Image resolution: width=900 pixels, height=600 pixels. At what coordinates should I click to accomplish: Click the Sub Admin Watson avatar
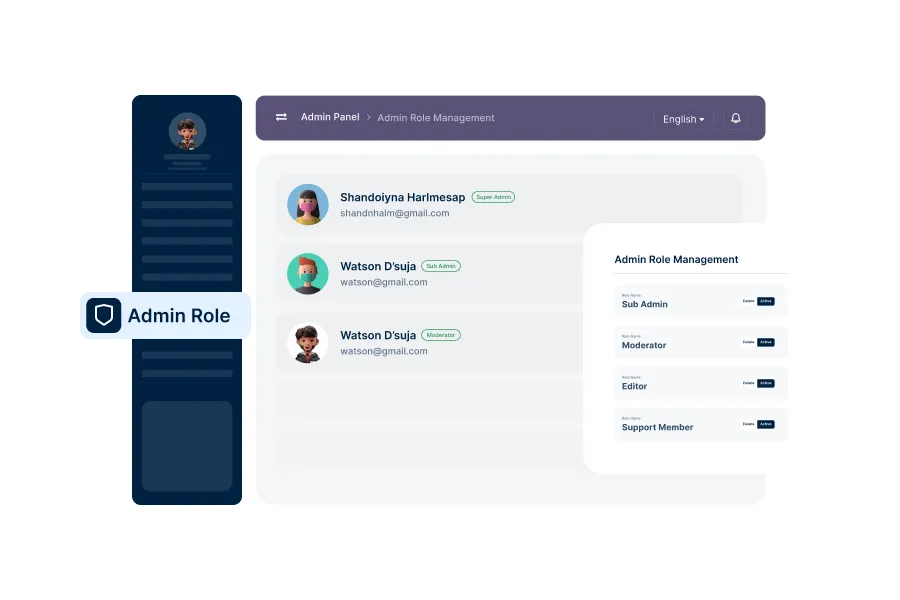point(308,273)
